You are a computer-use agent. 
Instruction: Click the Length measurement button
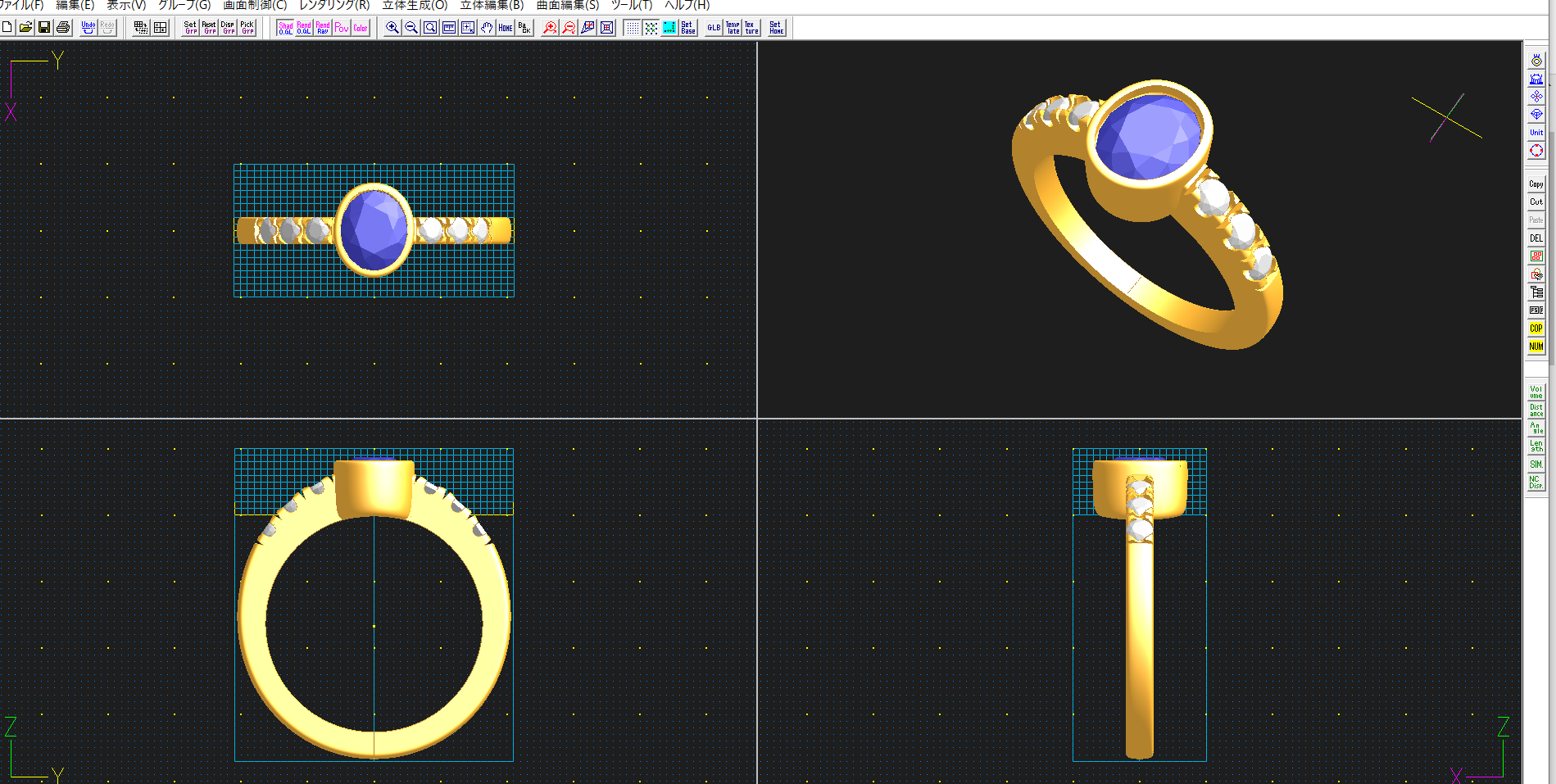pyautogui.click(x=1536, y=446)
